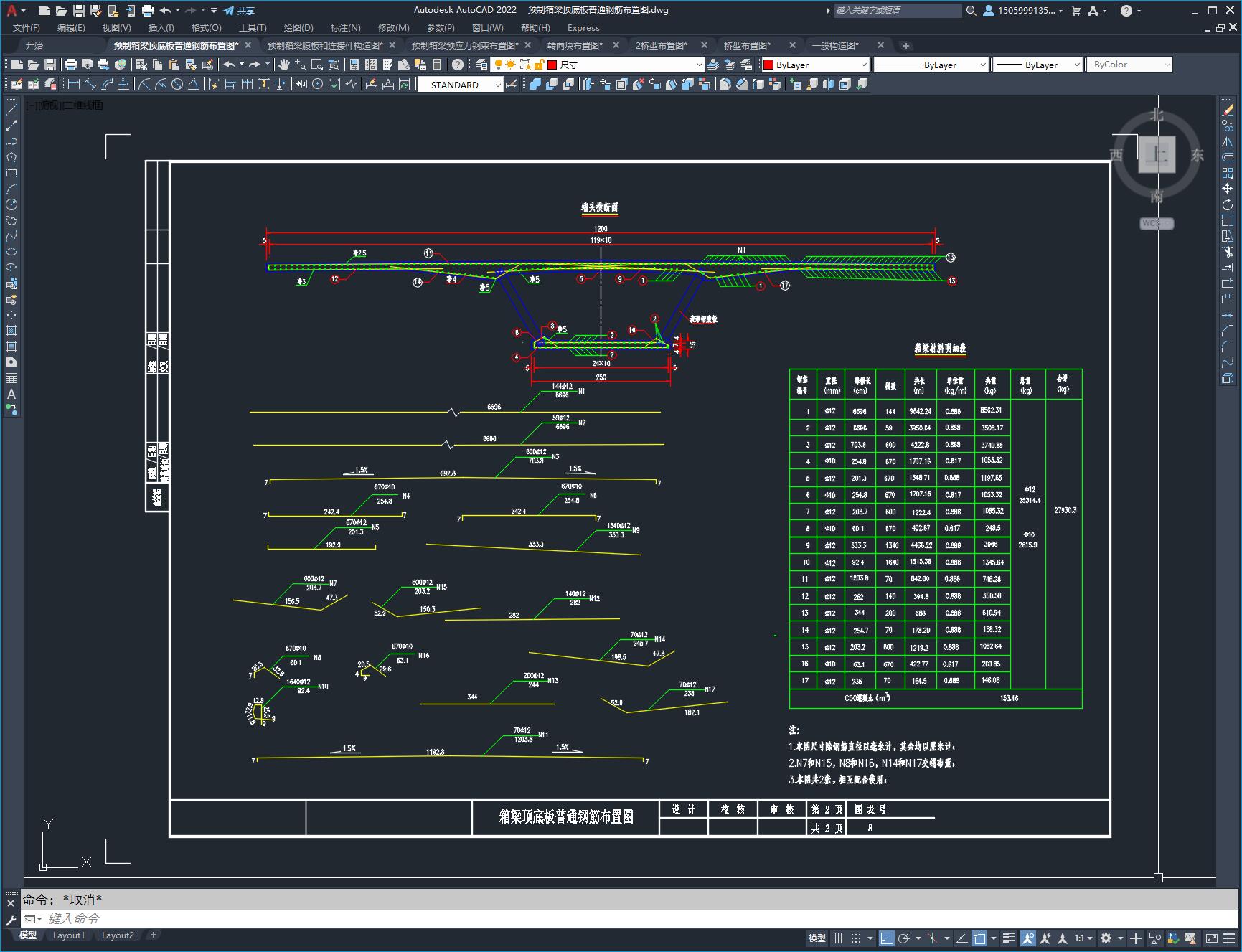Switch to the 一般构造图 drawing tab
The width and height of the screenshot is (1242, 952).
(x=835, y=45)
